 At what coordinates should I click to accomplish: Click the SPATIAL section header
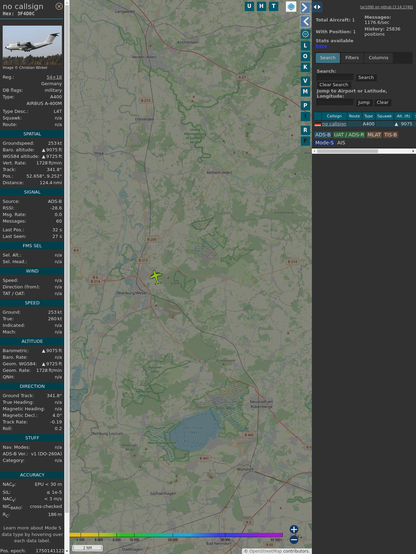[x=32, y=134]
